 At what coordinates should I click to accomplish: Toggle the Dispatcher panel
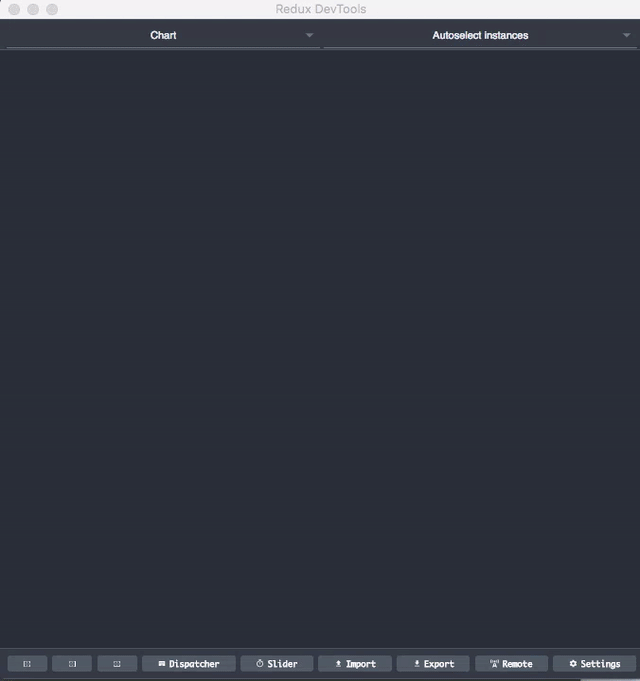[189, 664]
